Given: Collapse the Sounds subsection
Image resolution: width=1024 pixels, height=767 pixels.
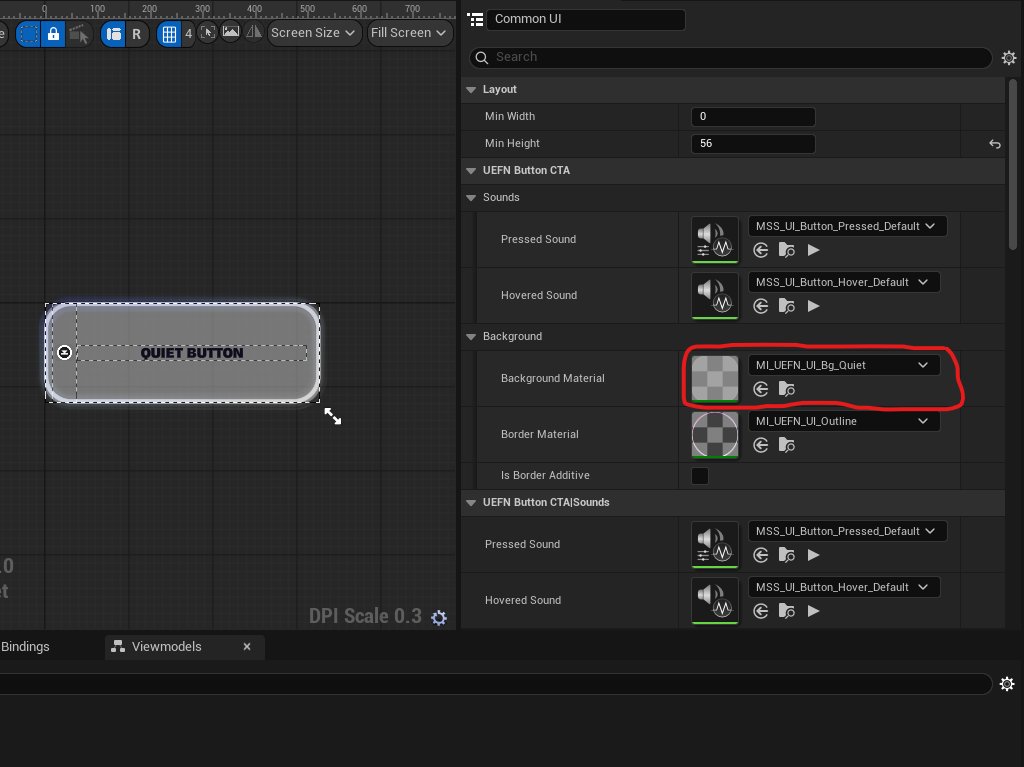Looking at the screenshot, I should (x=471, y=198).
